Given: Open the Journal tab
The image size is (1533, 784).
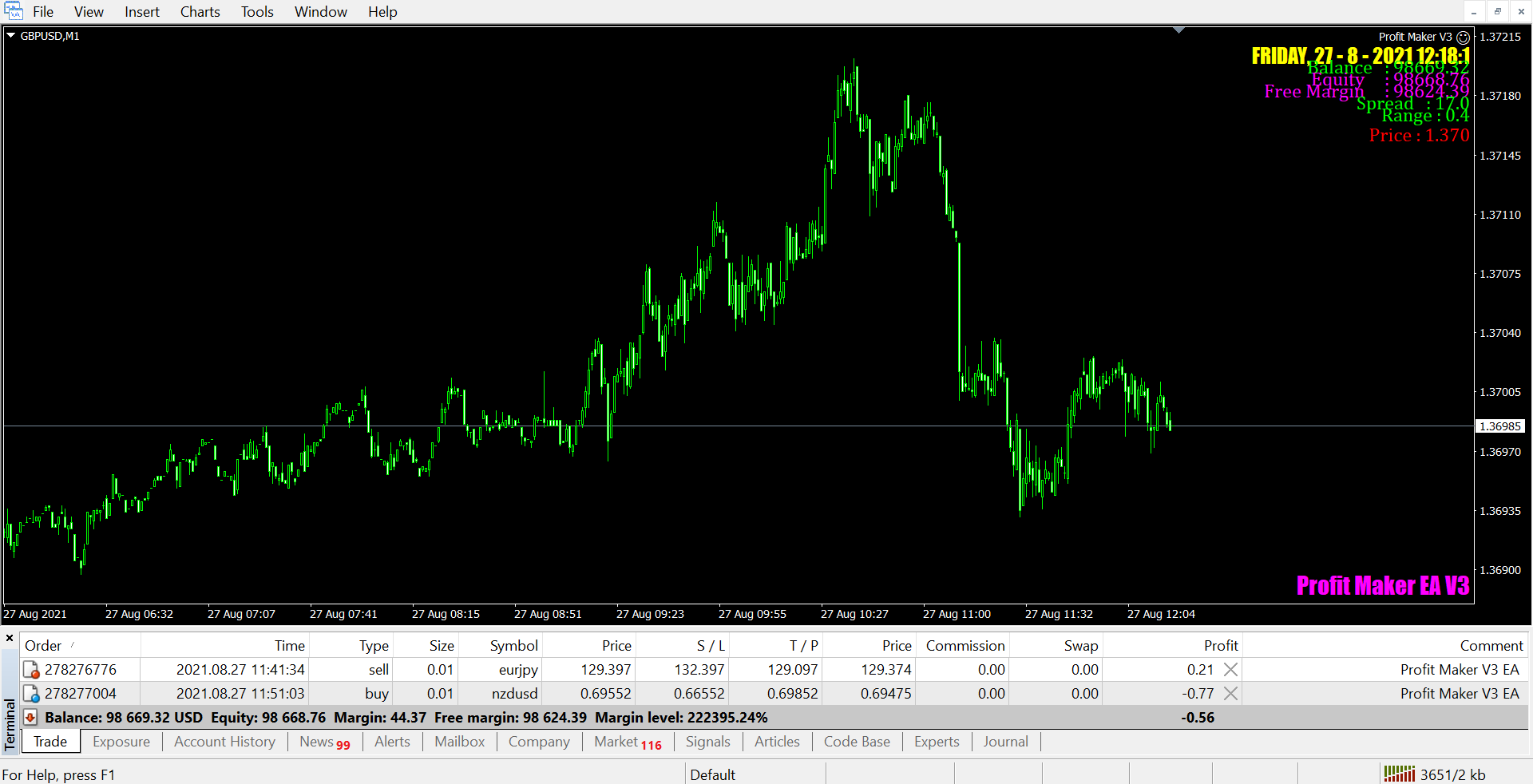Looking at the screenshot, I should pos(1005,742).
